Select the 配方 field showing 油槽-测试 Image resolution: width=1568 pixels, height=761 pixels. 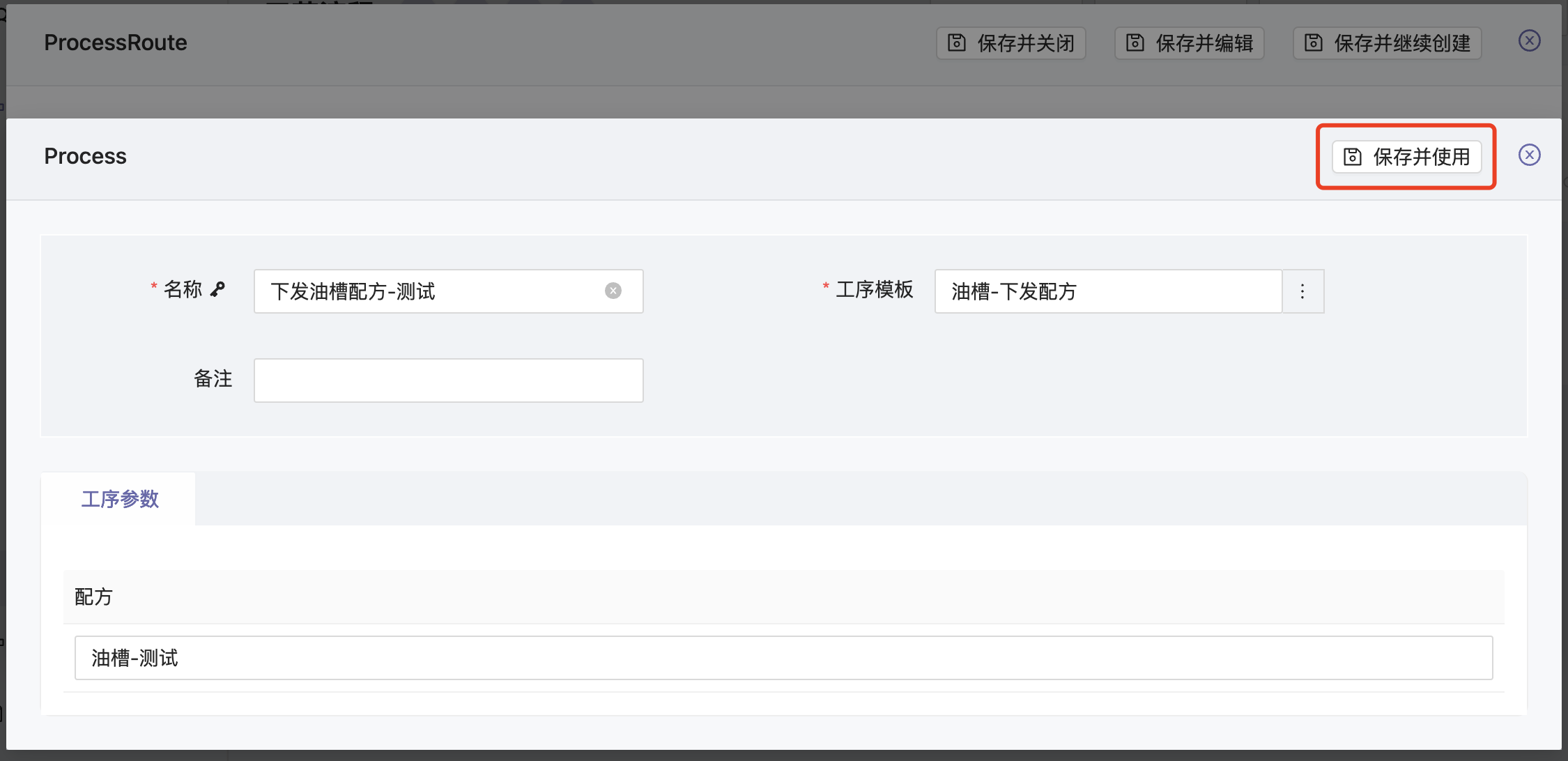click(783, 658)
